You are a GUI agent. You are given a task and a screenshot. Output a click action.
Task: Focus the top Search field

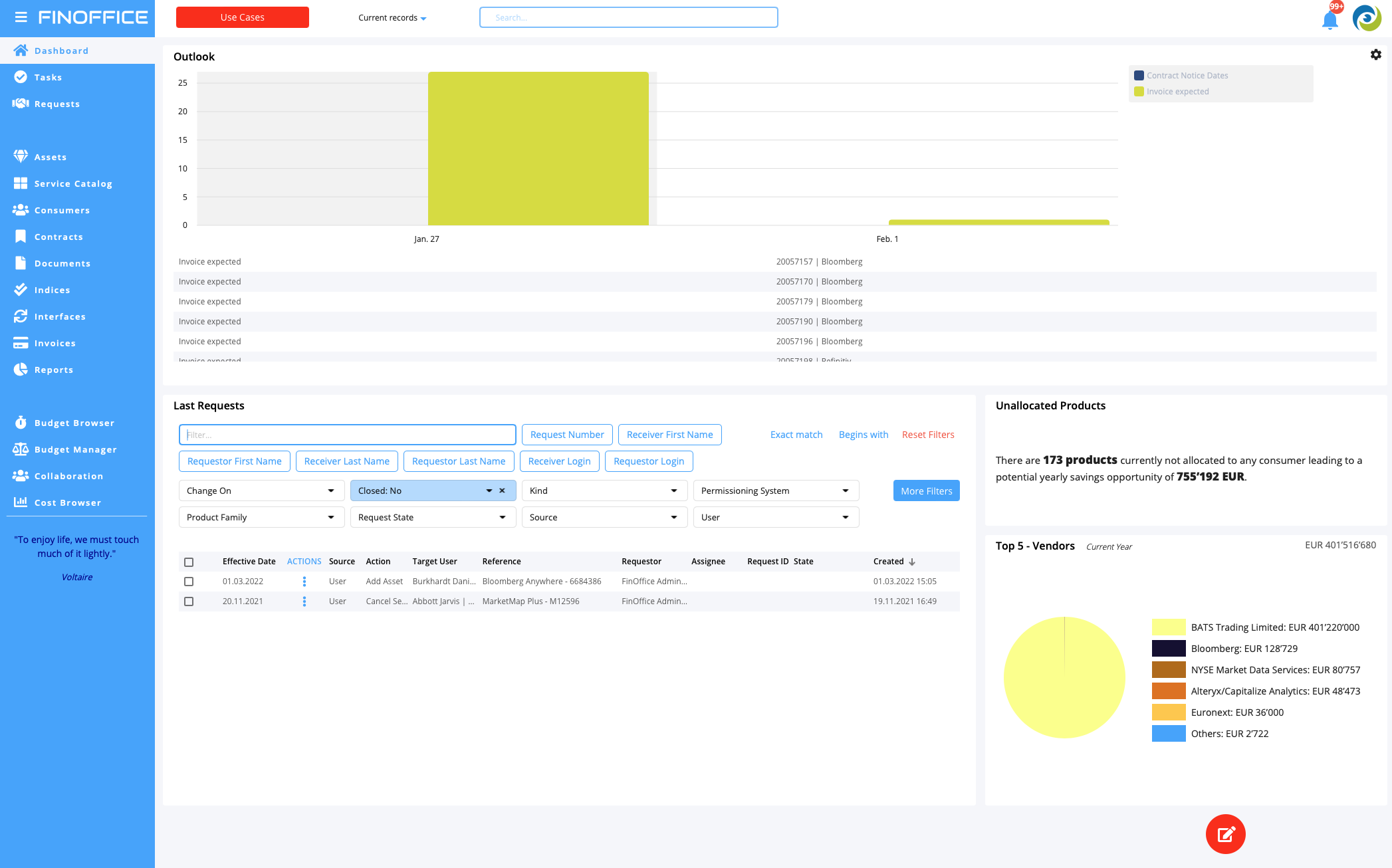coord(629,17)
